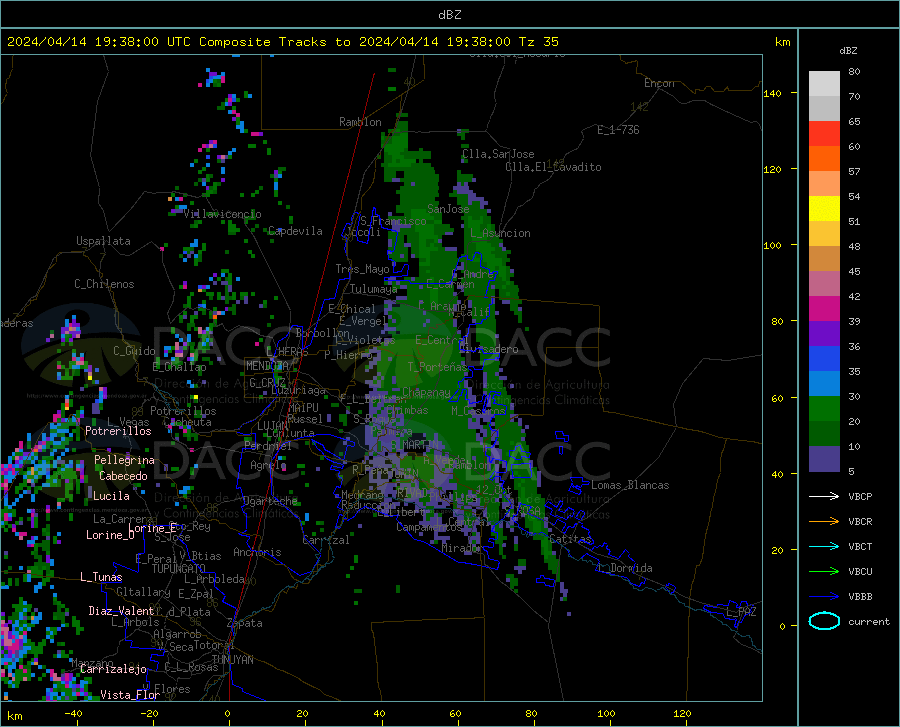The width and height of the screenshot is (900, 727).
Task: Select the bright green 20 dBZ color swatch
Action: (x=824, y=409)
